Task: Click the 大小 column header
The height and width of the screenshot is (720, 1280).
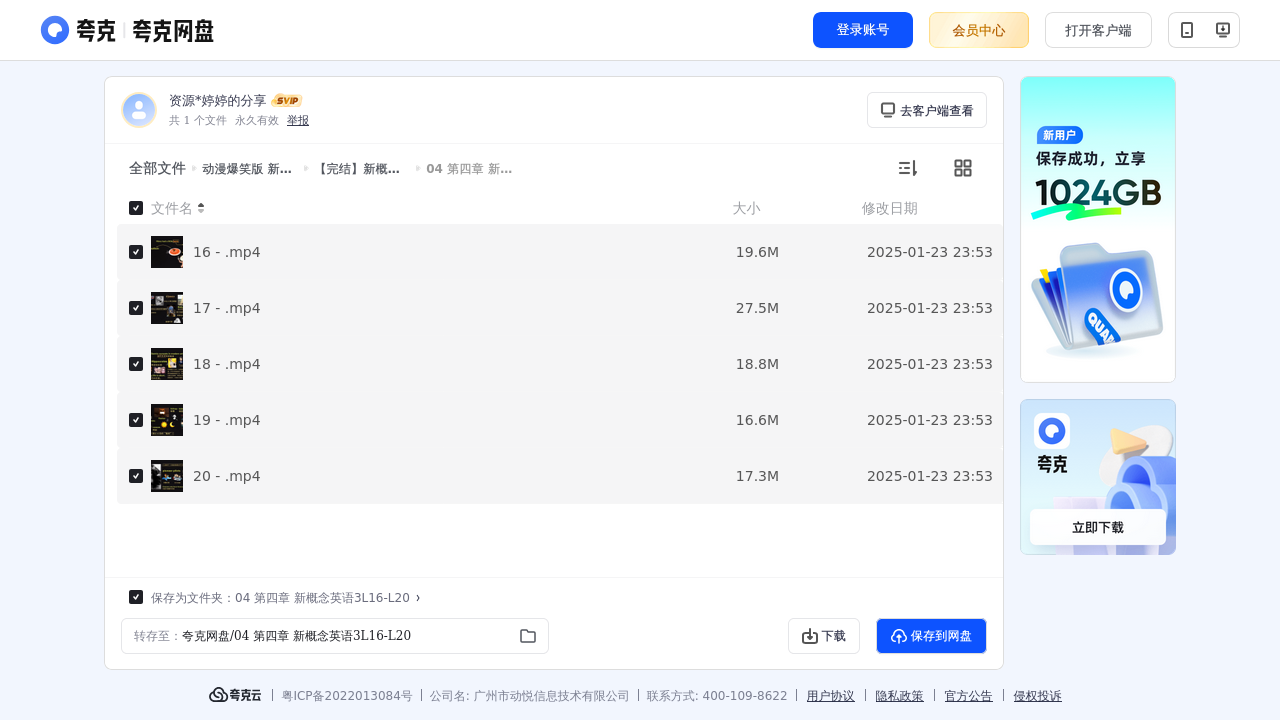Action: (x=746, y=208)
